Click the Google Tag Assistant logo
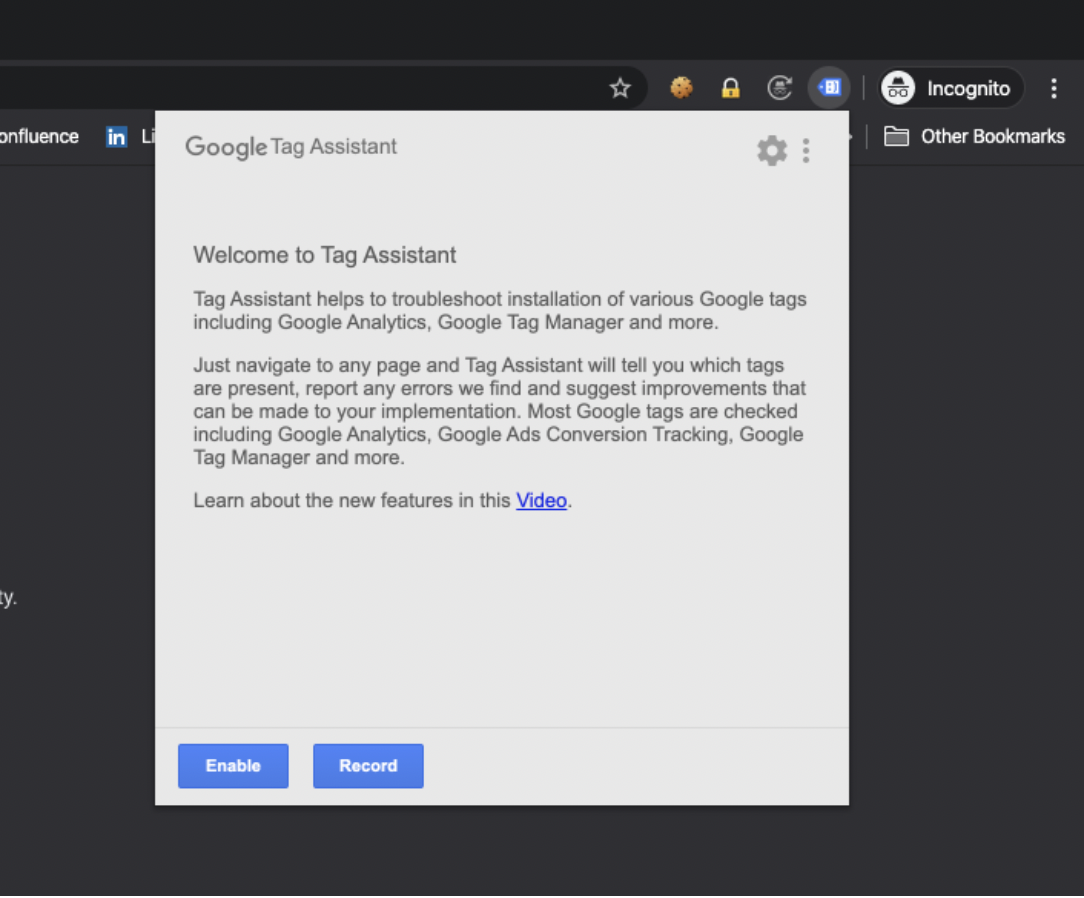 click(x=291, y=147)
